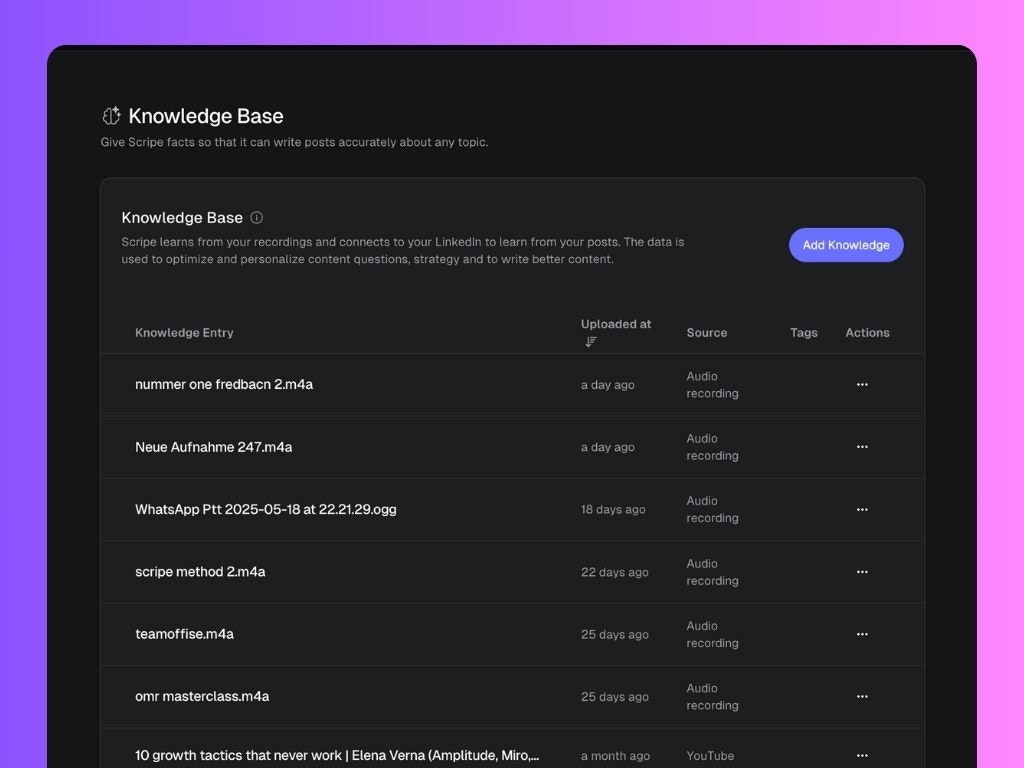The image size is (1024, 768).
Task: Click the Source column header
Action: pyautogui.click(x=707, y=332)
